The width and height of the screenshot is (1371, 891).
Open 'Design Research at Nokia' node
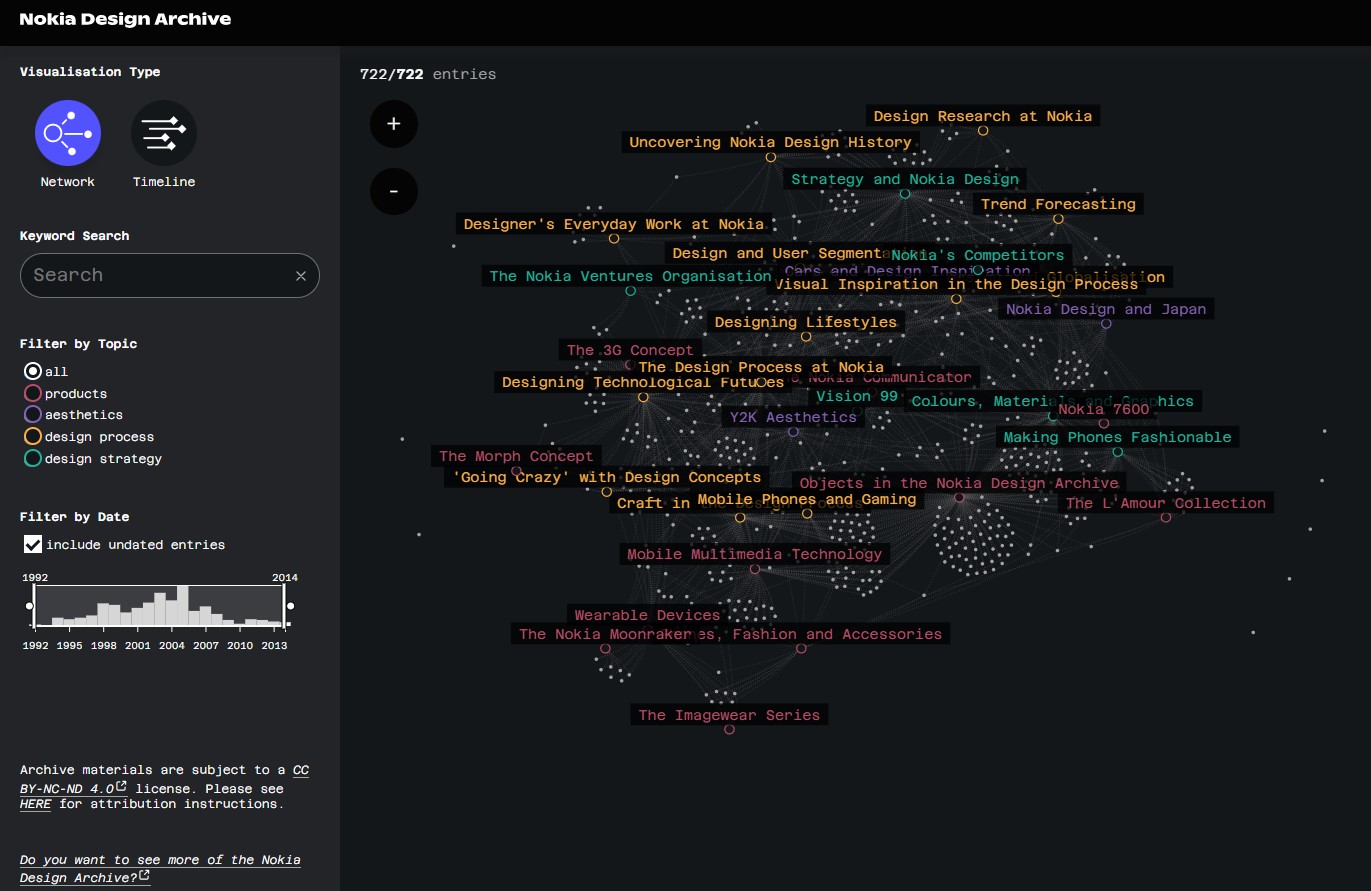click(983, 116)
